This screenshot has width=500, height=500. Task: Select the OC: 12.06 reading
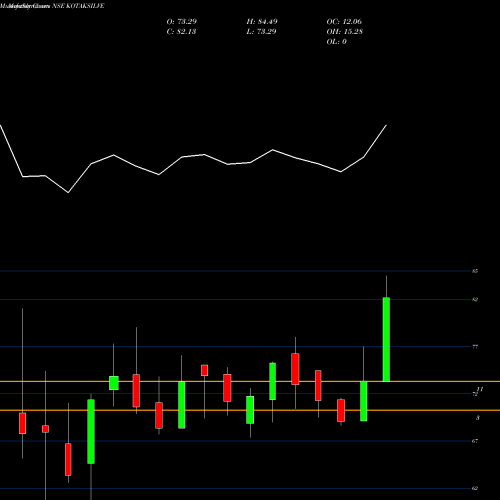tap(344, 21)
